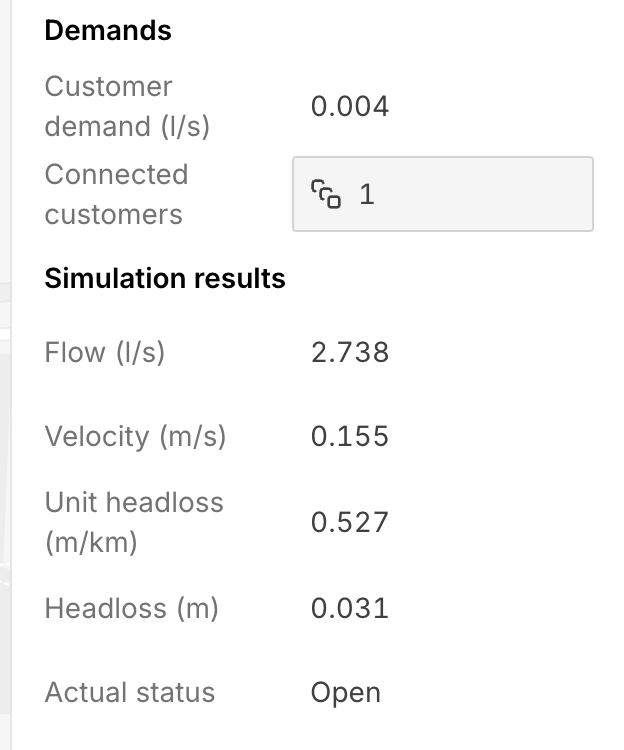
Task: Click the Velocity (m/s) label
Action: click(x=135, y=437)
